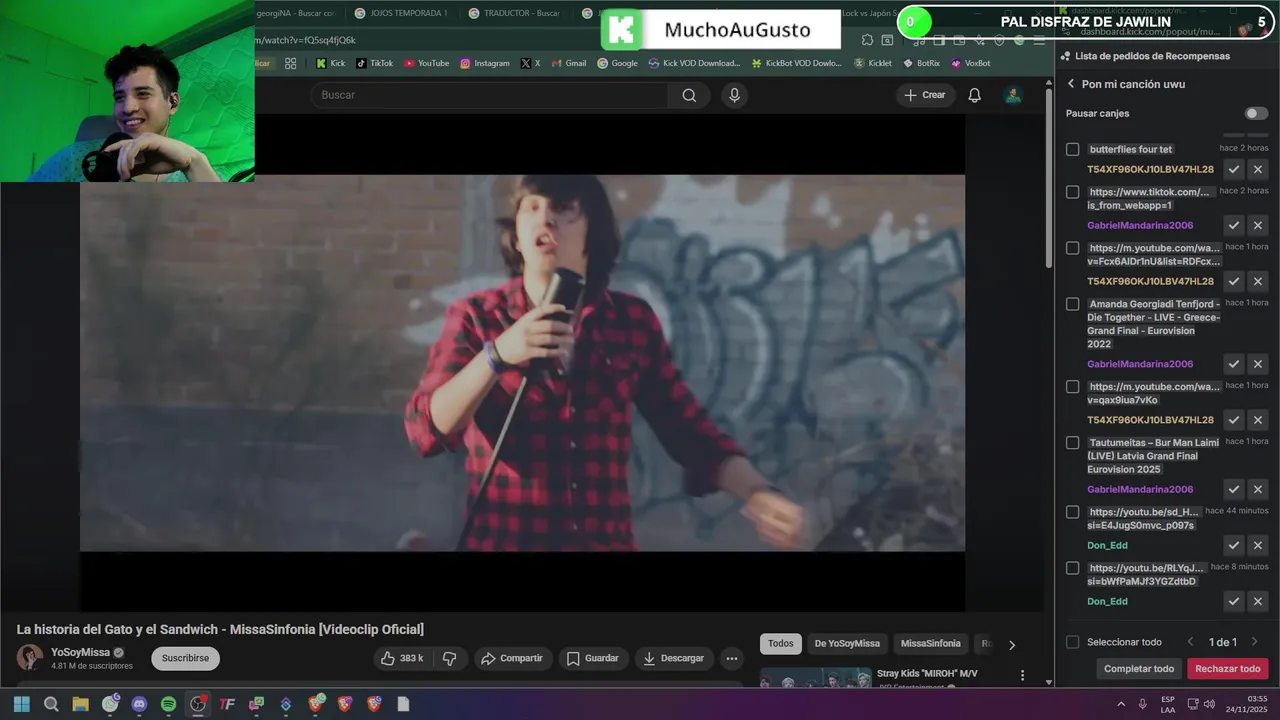Approve the tiktok.com link request
The width and height of the screenshot is (1280, 720).
[1234, 225]
